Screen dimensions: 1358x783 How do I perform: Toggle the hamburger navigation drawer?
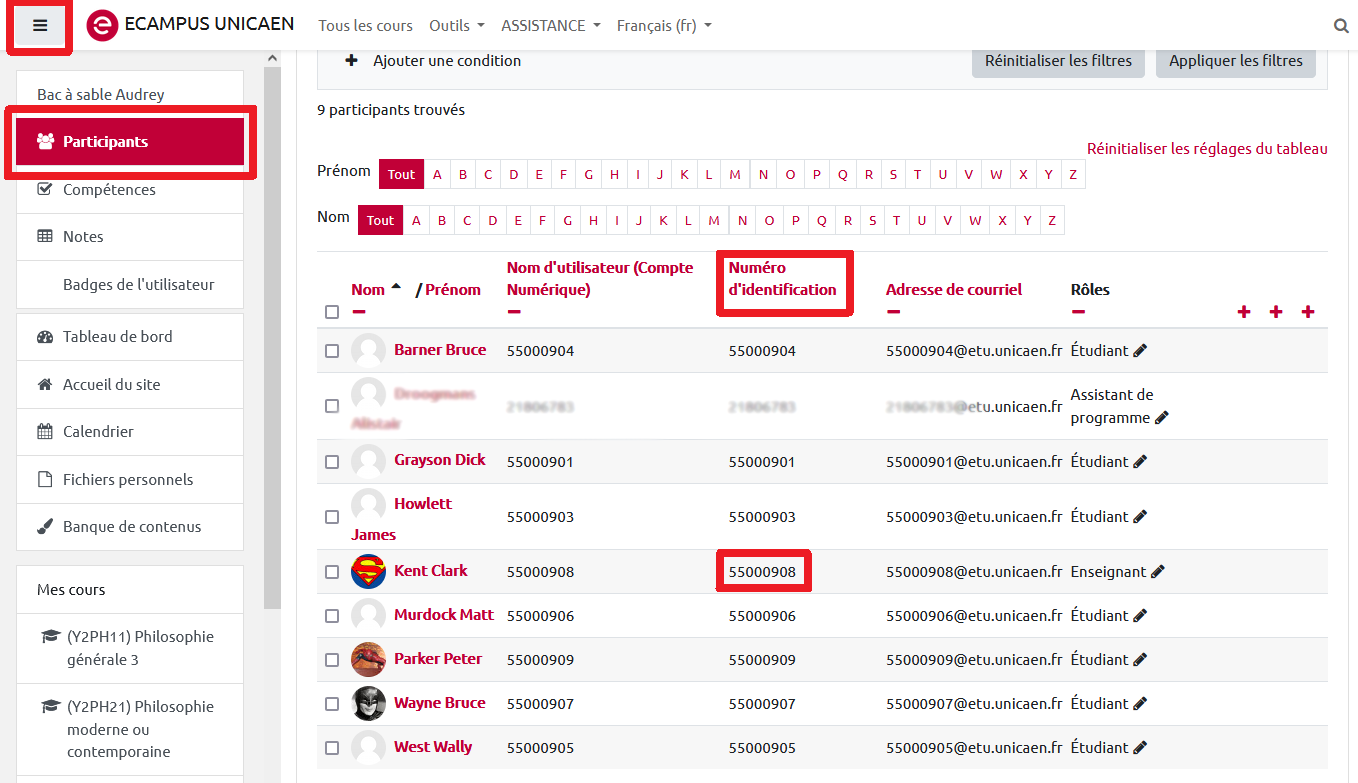(40, 26)
